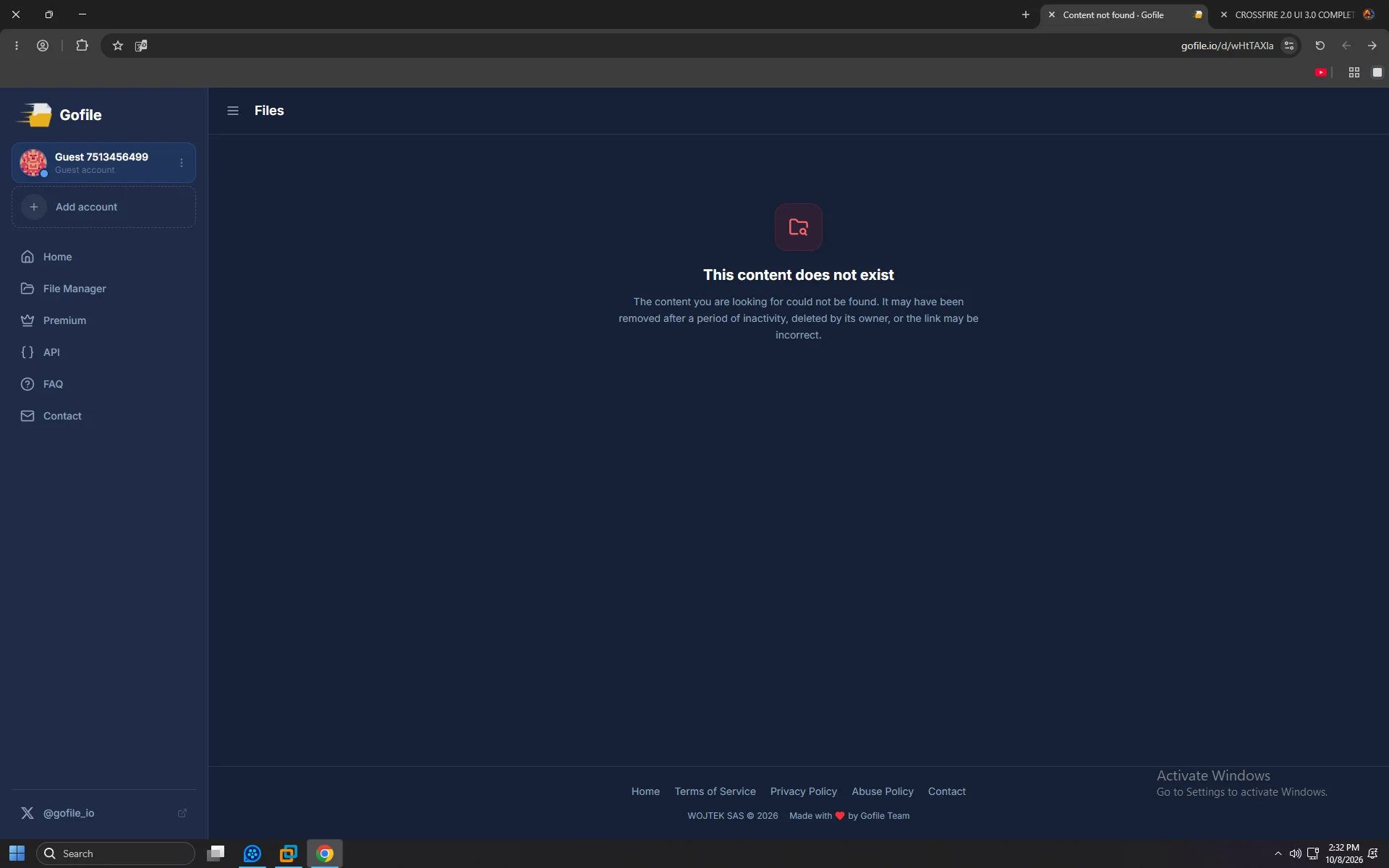Open Abuse Policy footer link
Screen dimensions: 1389x868
click(x=883, y=791)
